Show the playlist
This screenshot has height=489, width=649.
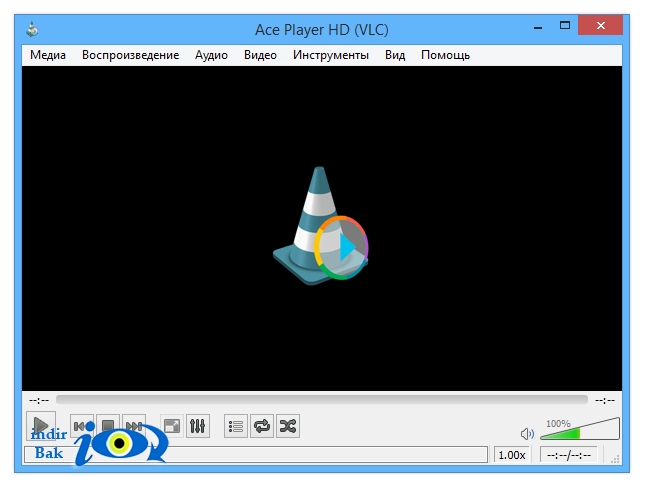coord(236,426)
